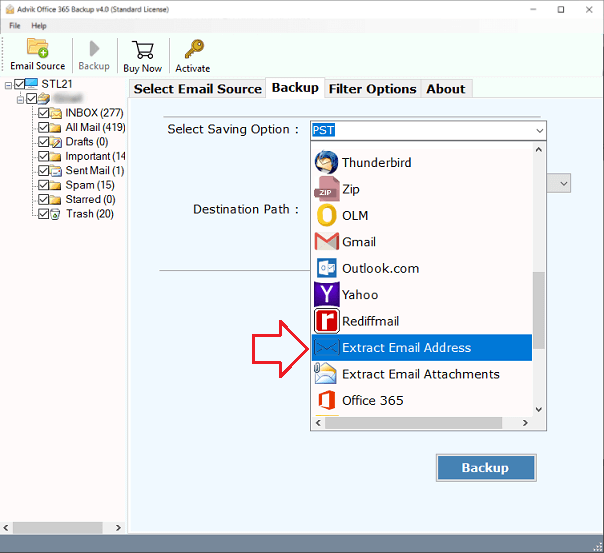Click the Drafts folder icon
Viewport: 604px width, 553px height.
pyautogui.click(x=56, y=142)
